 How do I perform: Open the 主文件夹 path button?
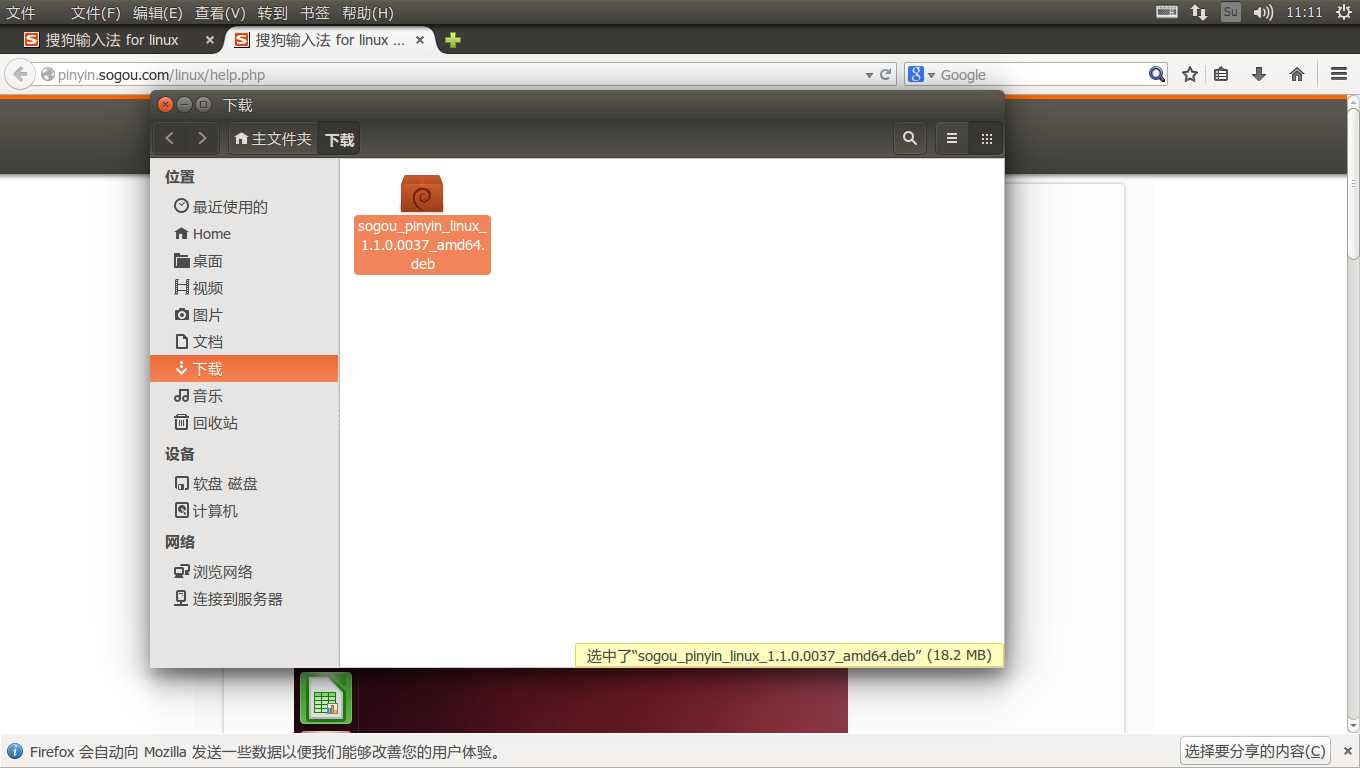pyautogui.click(x=273, y=139)
